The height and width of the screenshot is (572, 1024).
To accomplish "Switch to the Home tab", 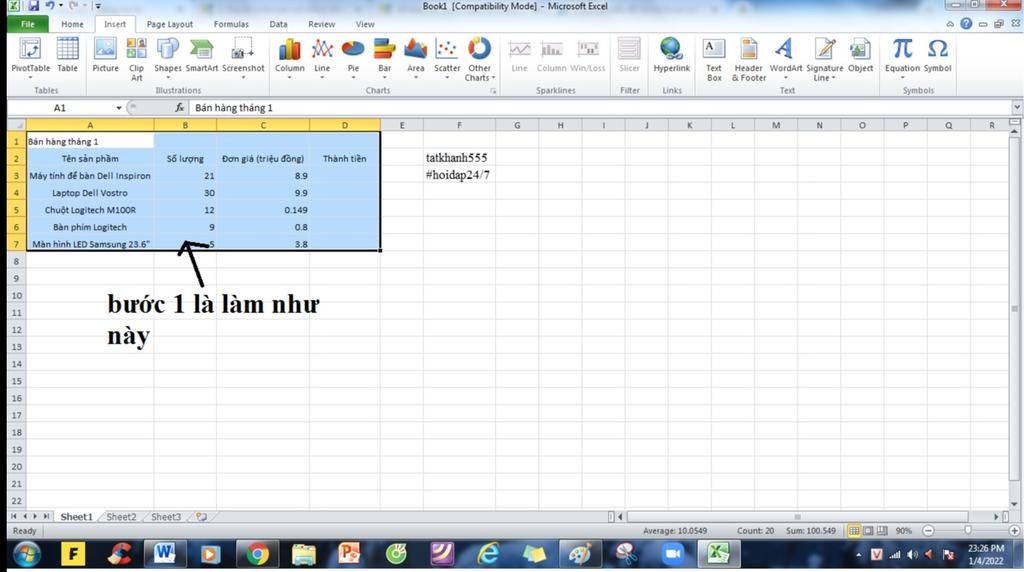I will [x=72, y=24].
